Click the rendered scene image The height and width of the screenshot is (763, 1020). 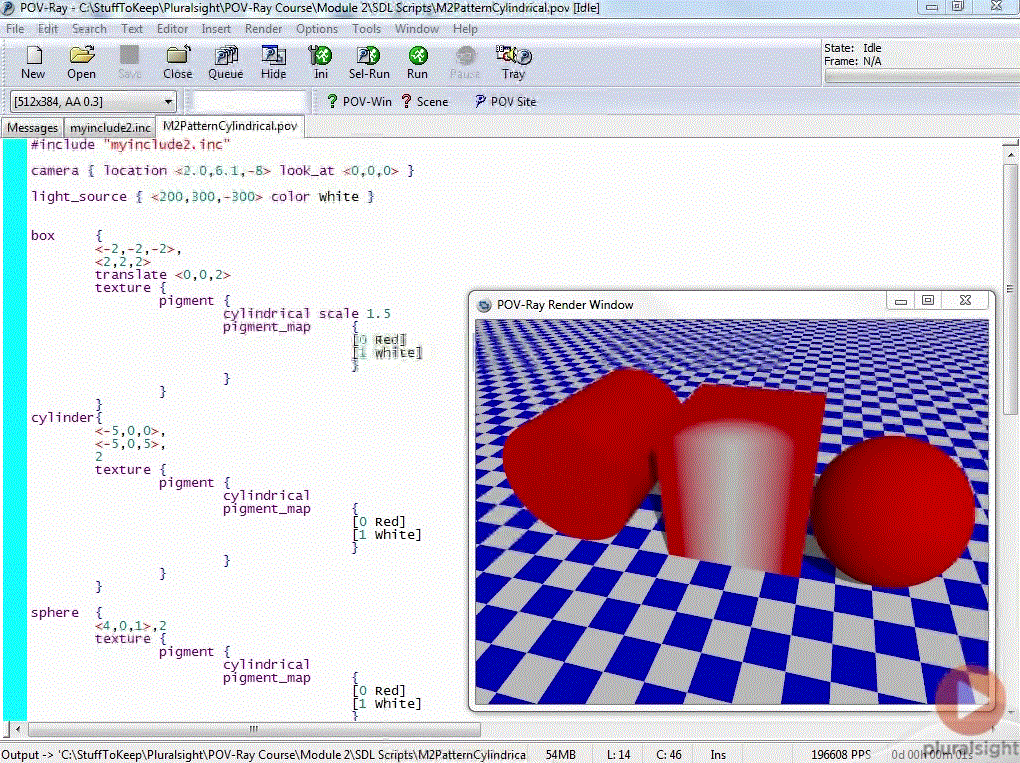[732, 511]
